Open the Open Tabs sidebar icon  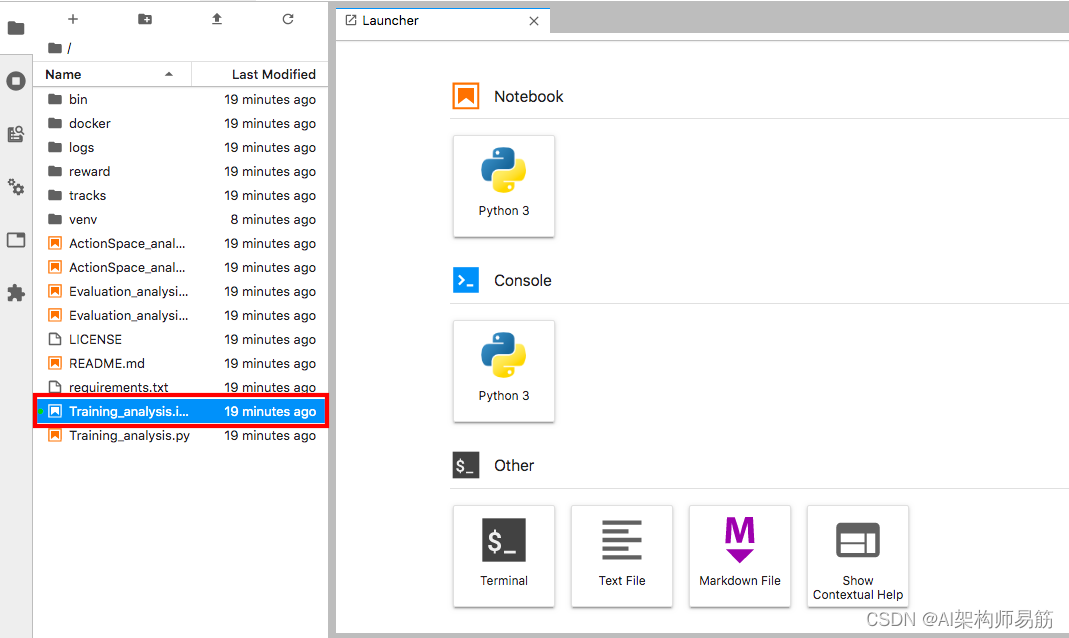16,240
